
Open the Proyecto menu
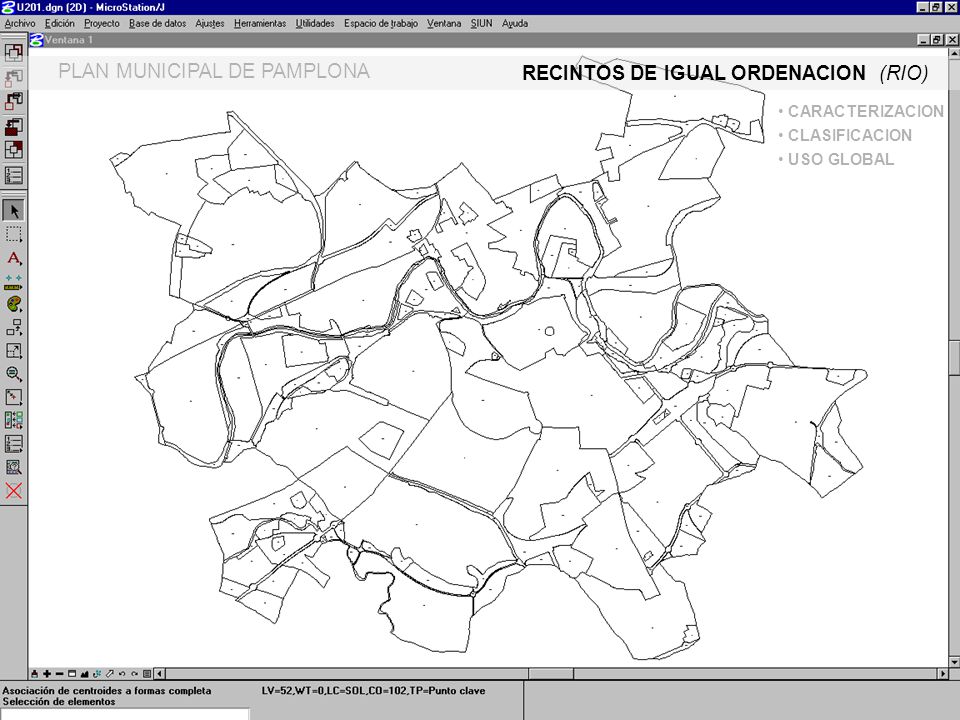(x=102, y=23)
